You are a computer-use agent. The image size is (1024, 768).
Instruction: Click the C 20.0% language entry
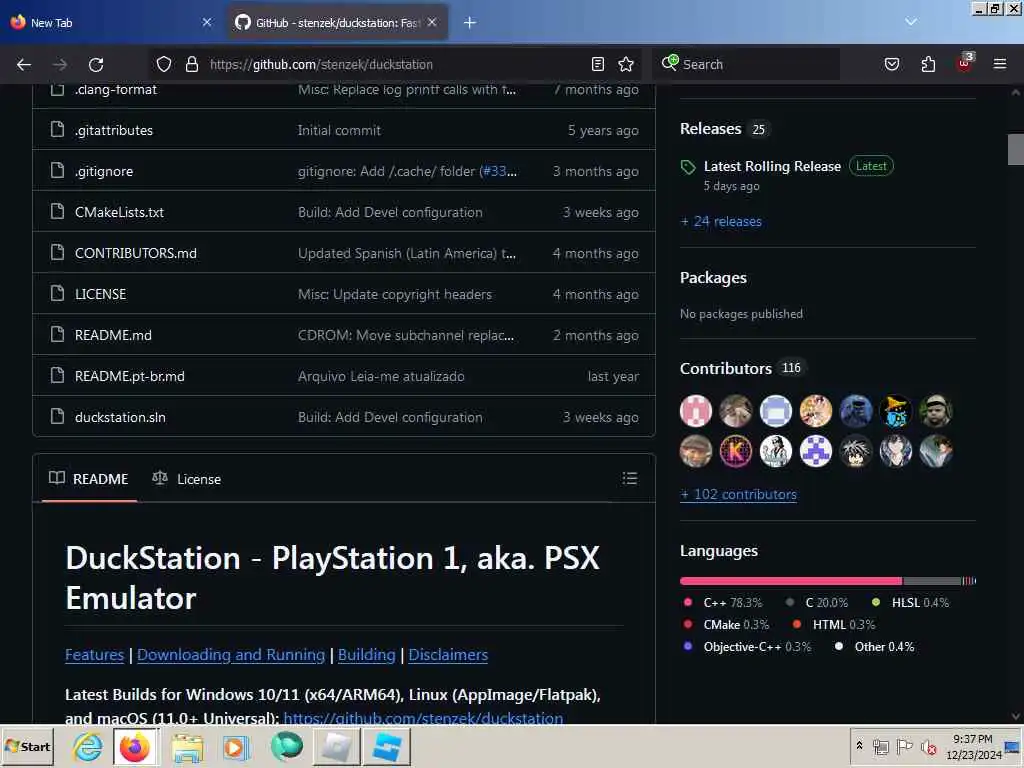tap(817, 602)
